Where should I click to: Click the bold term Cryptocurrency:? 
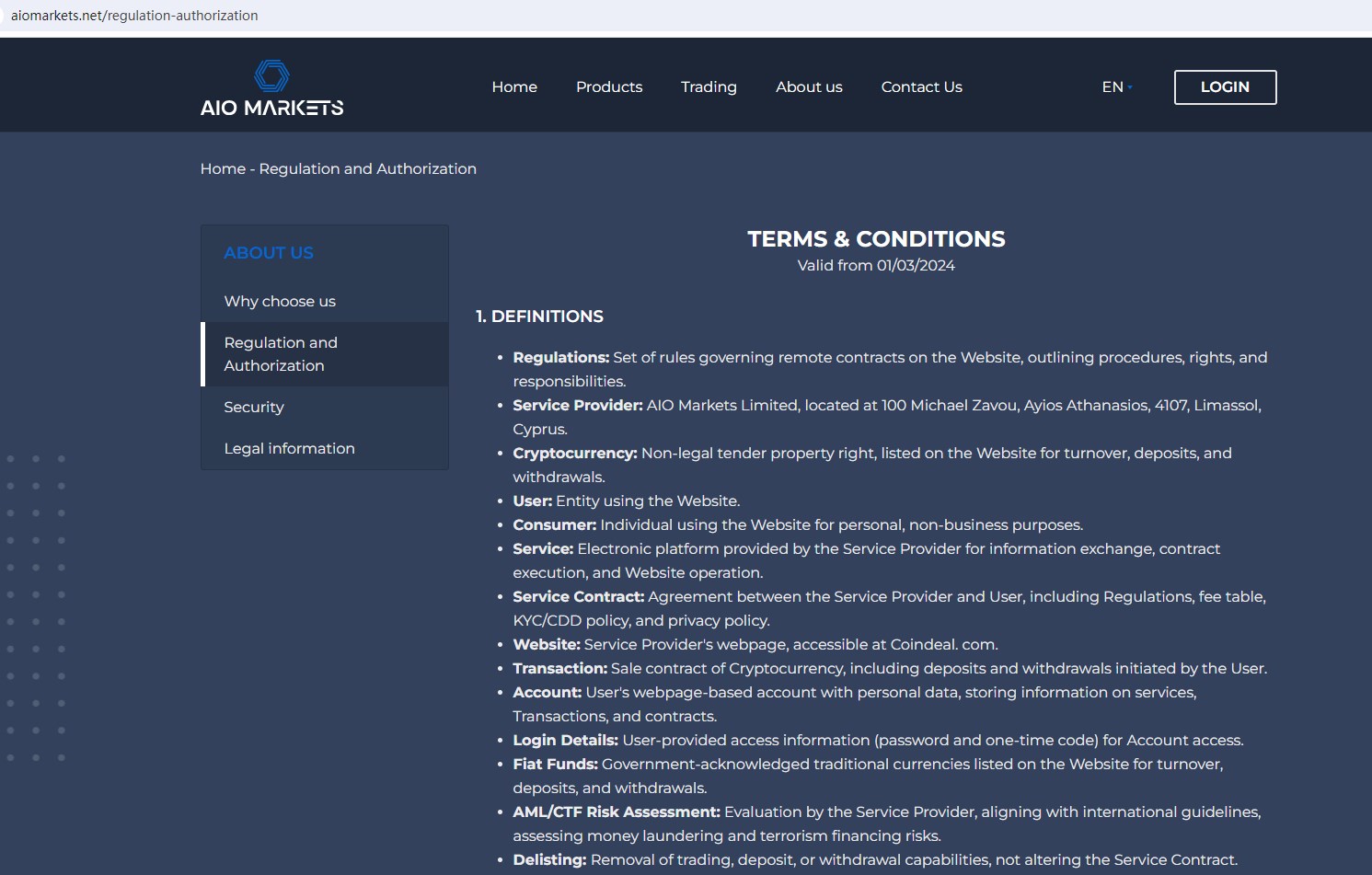(x=575, y=453)
